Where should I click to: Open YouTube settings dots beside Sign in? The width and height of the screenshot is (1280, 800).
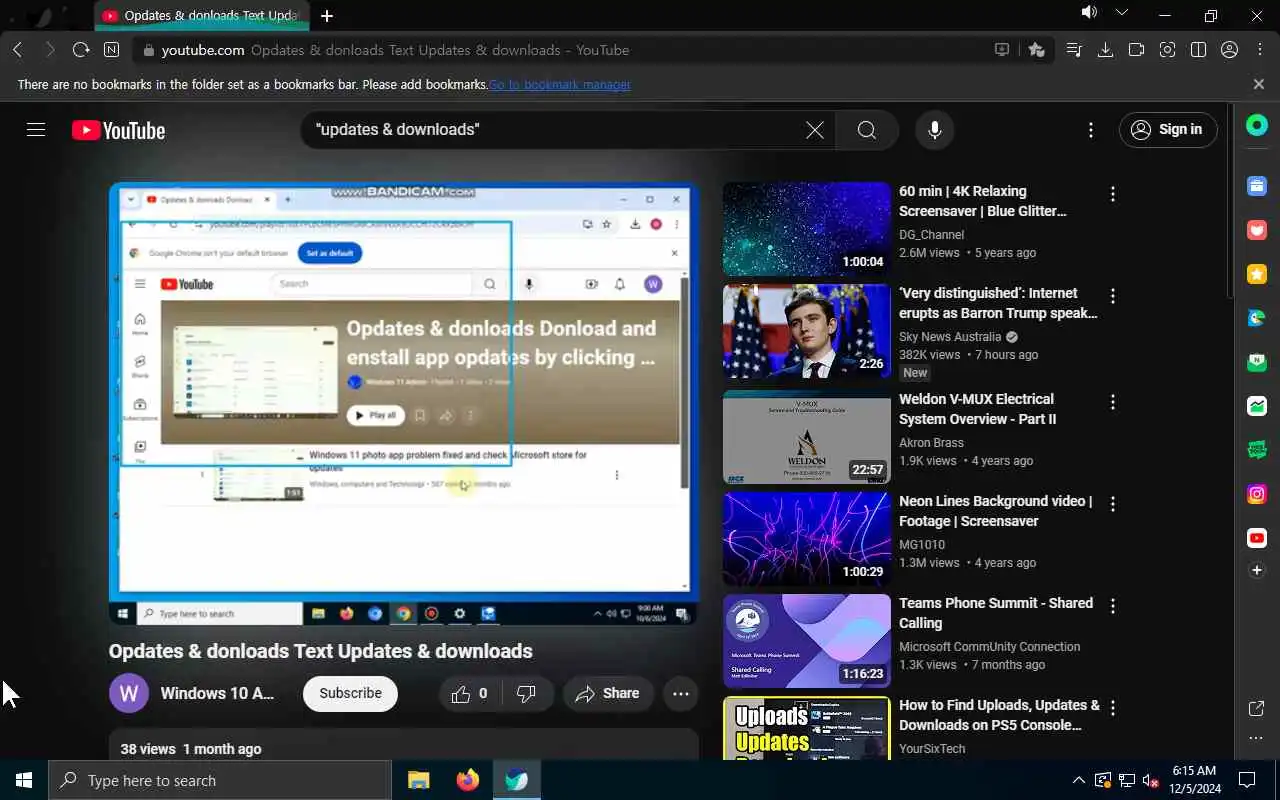click(x=1091, y=130)
